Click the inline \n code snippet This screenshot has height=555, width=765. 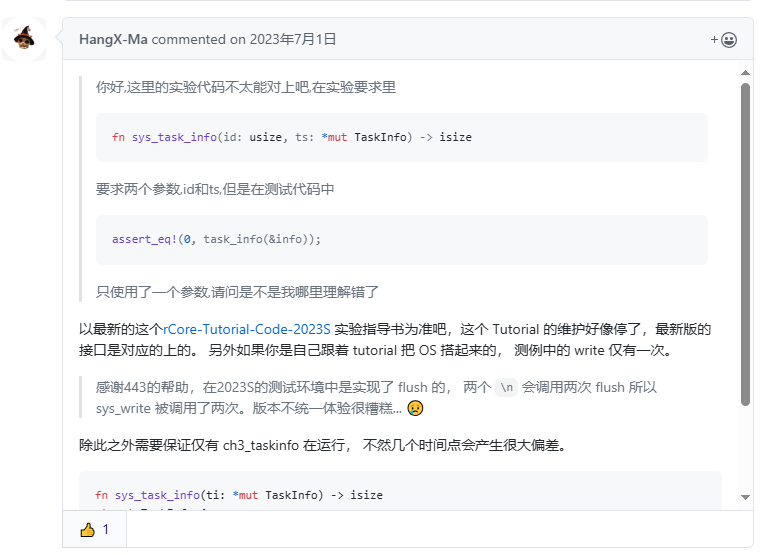point(507,387)
